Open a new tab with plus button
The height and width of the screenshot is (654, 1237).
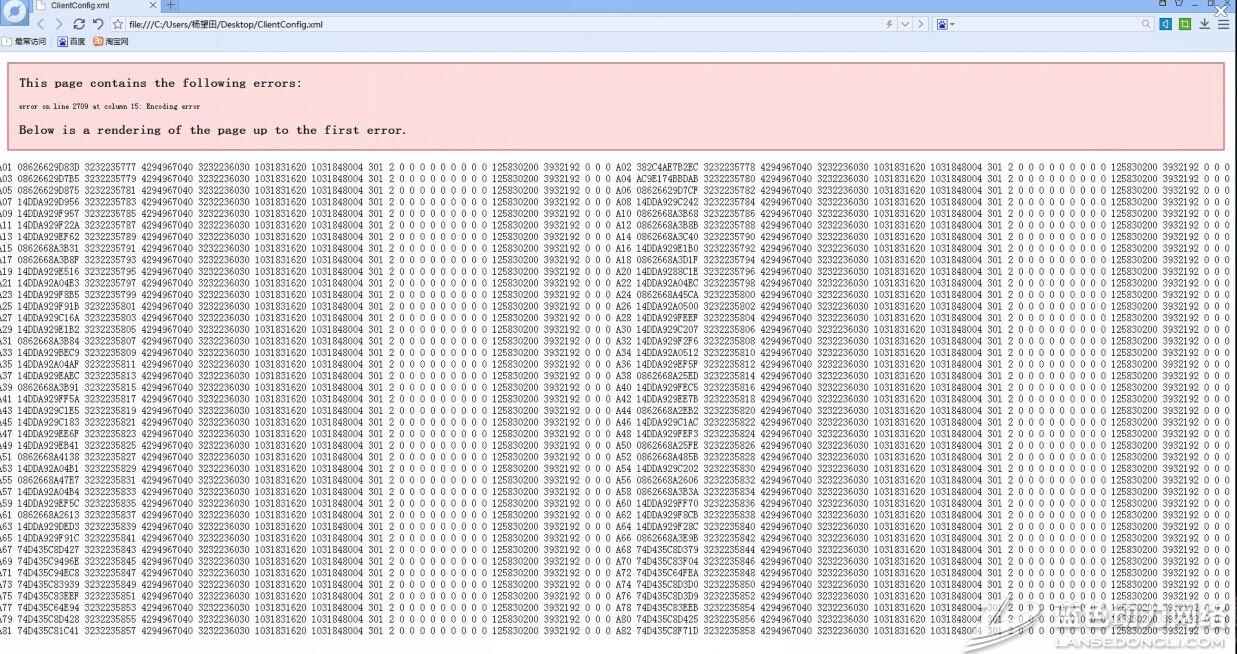[171, 6]
